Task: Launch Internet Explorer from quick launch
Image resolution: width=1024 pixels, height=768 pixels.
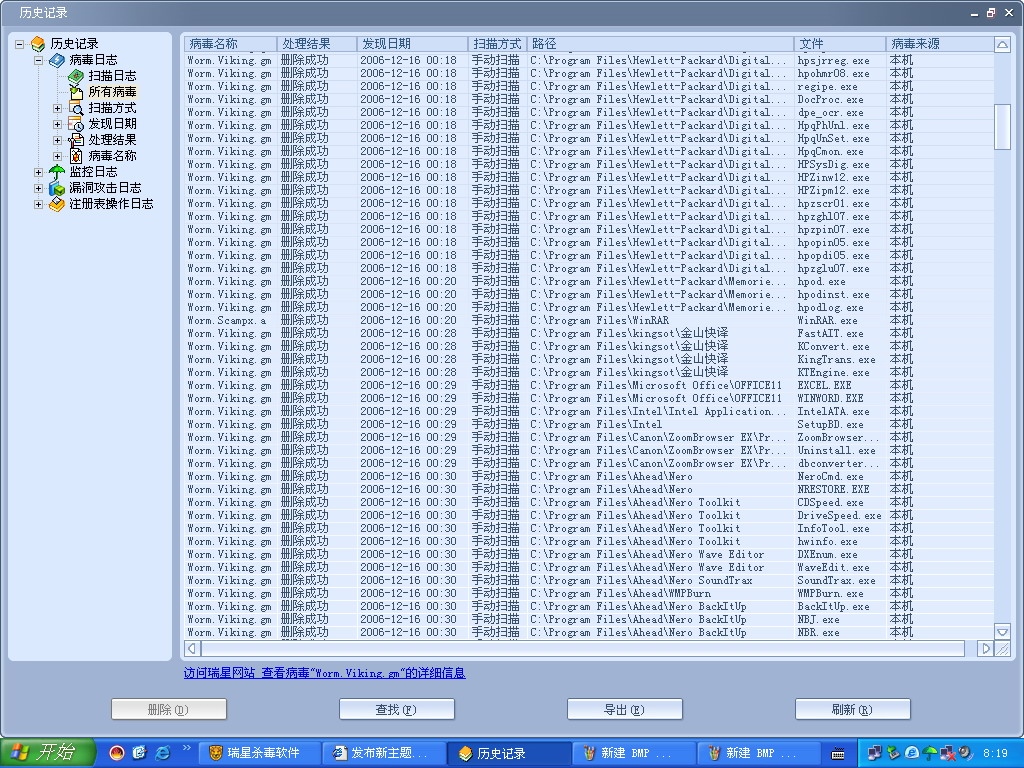Action: [x=161, y=753]
